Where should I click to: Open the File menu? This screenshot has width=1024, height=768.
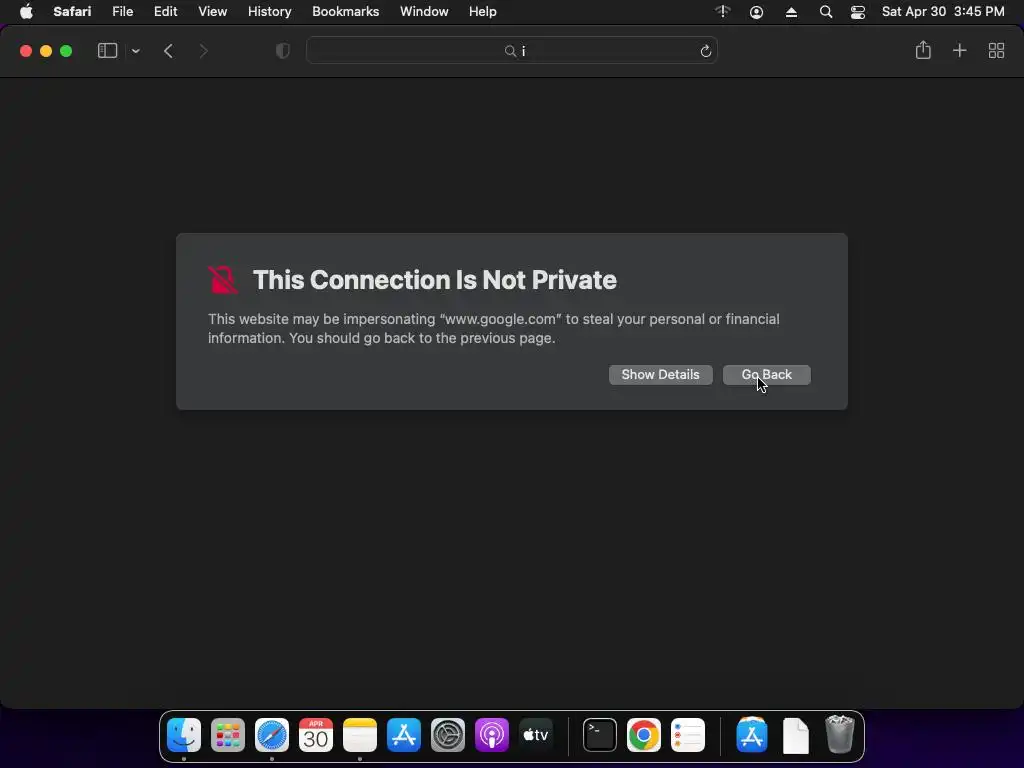[x=123, y=12]
